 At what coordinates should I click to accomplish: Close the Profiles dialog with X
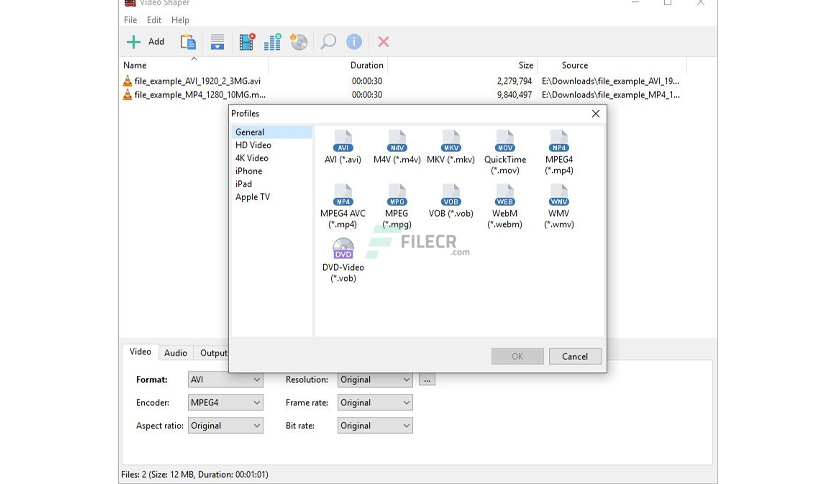click(x=596, y=114)
